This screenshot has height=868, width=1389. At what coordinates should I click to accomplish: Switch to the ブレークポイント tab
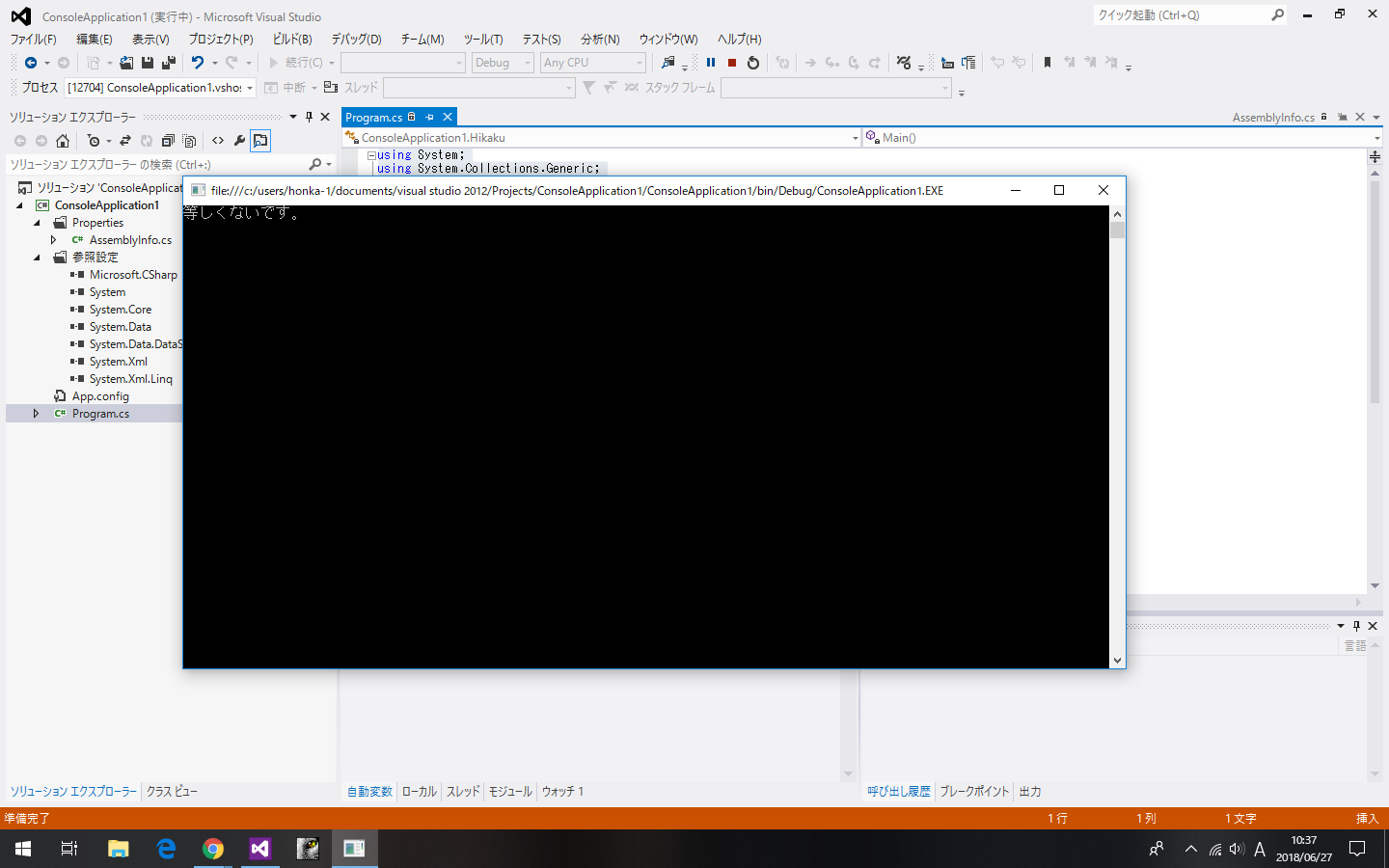pyautogui.click(x=974, y=792)
